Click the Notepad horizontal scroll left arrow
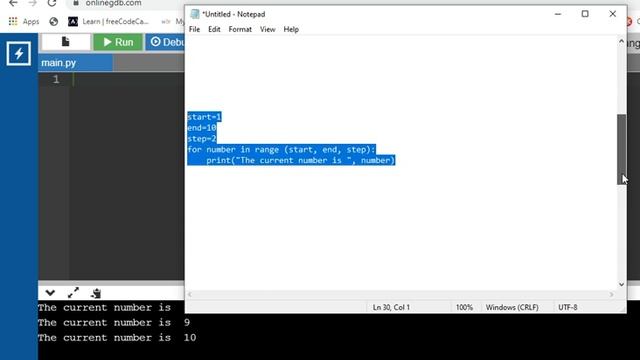Viewport: 640px width, 360px height. coord(189,294)
